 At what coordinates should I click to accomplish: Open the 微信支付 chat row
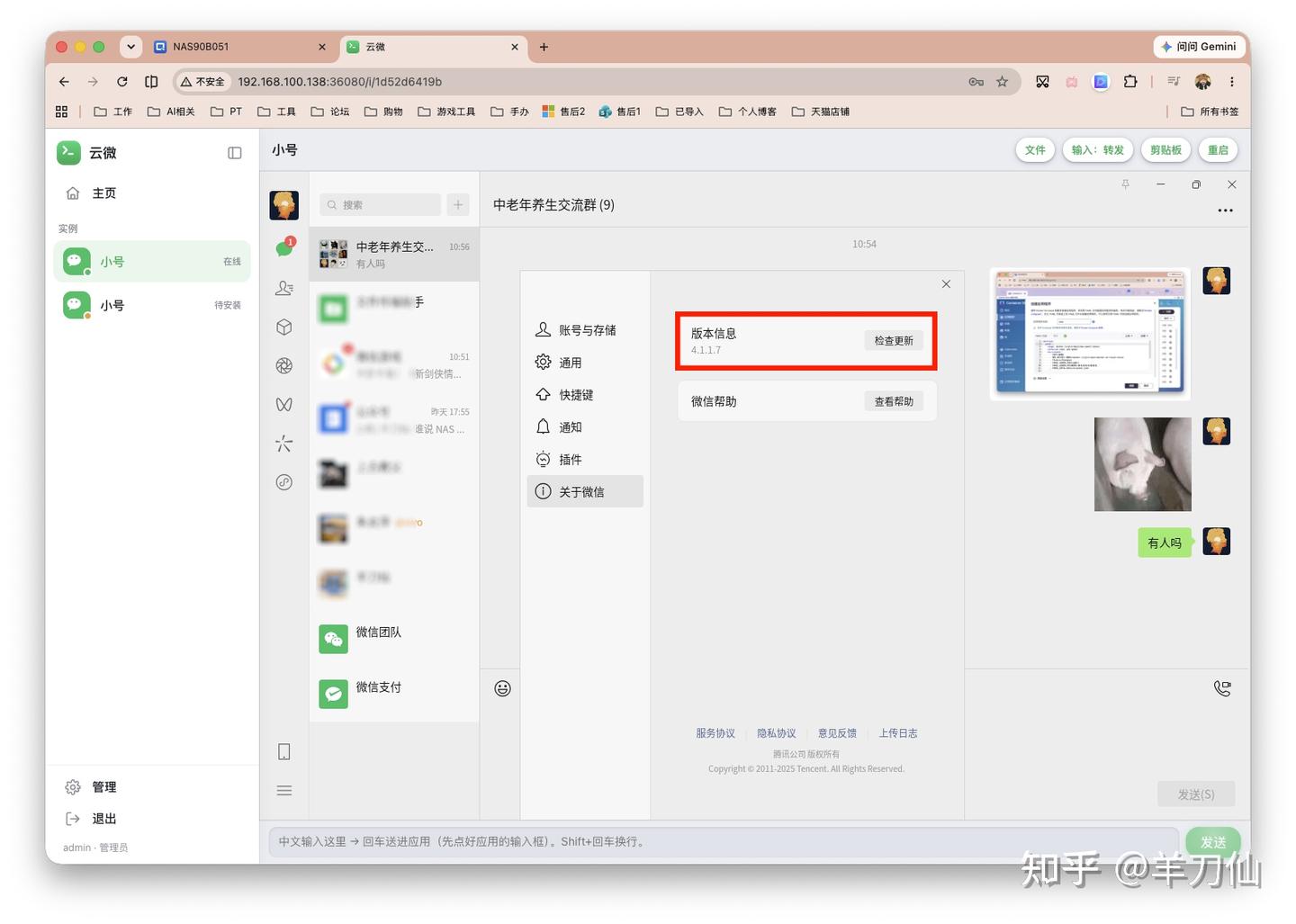click(394, 694)
